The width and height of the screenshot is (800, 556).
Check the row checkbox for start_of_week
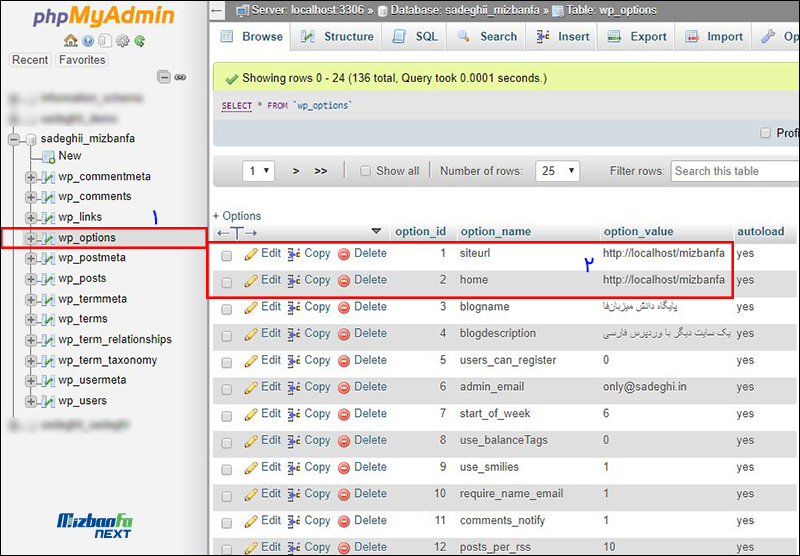227,416
